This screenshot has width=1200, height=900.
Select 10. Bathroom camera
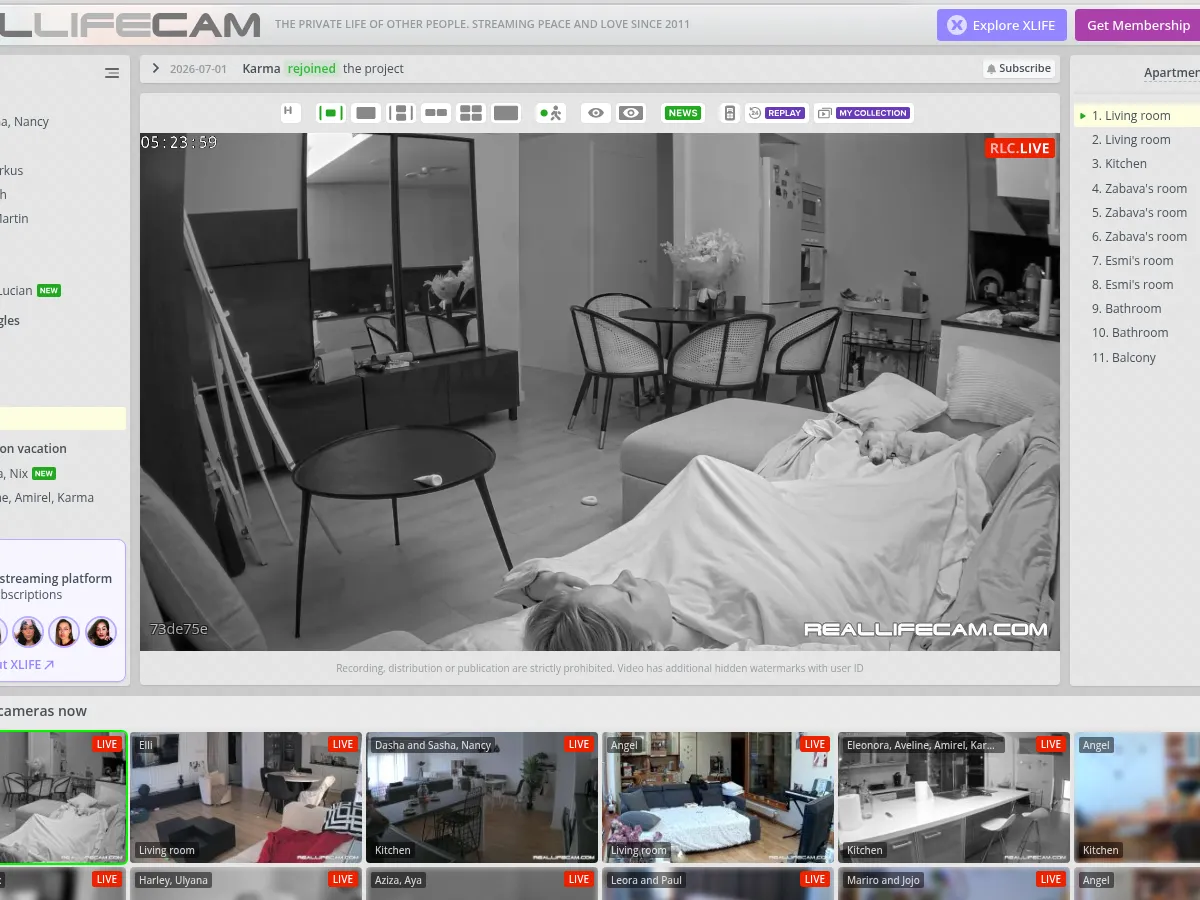pyautogui.click(x=1137, y=332)
